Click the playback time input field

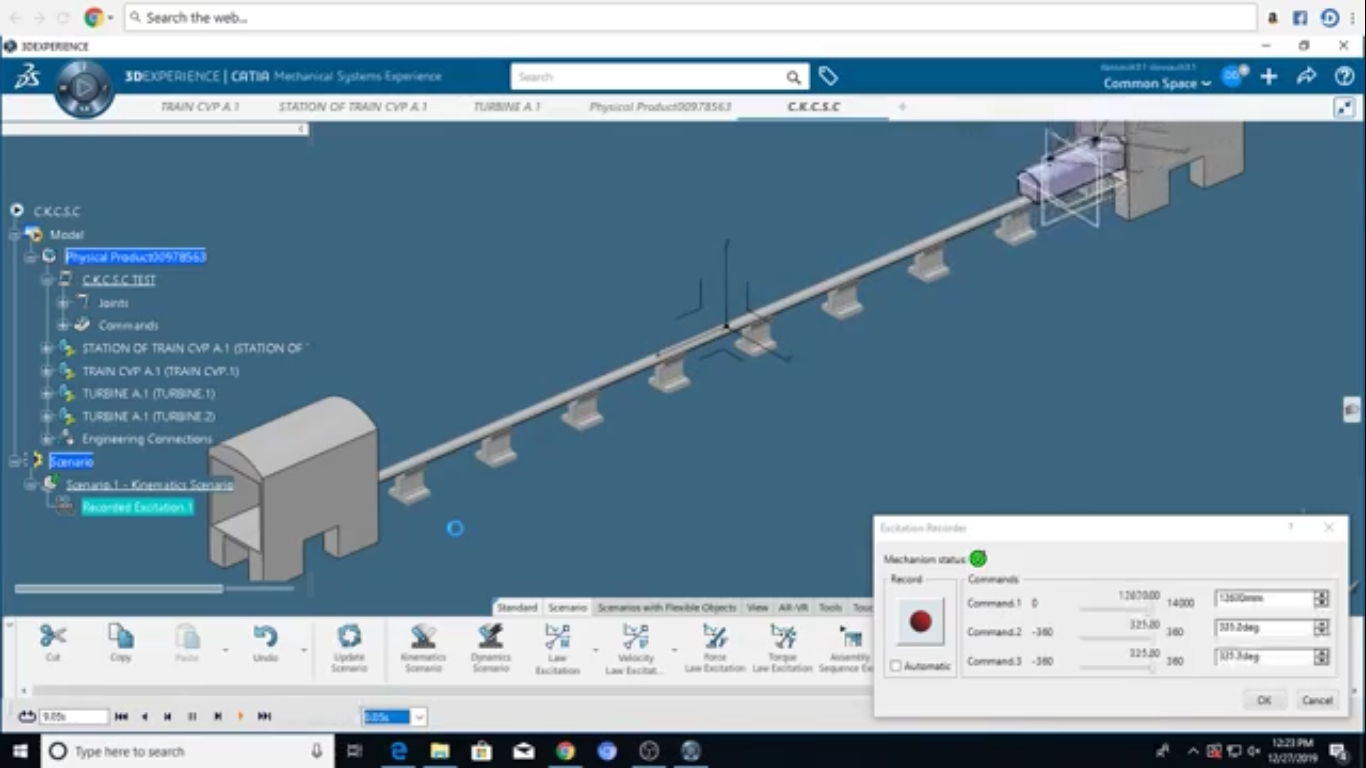tap(73, 717)
